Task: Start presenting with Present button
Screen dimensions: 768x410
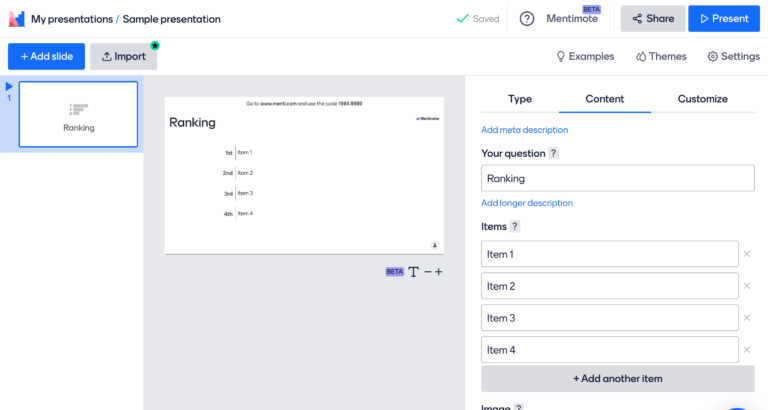Action: click(724, 19)
